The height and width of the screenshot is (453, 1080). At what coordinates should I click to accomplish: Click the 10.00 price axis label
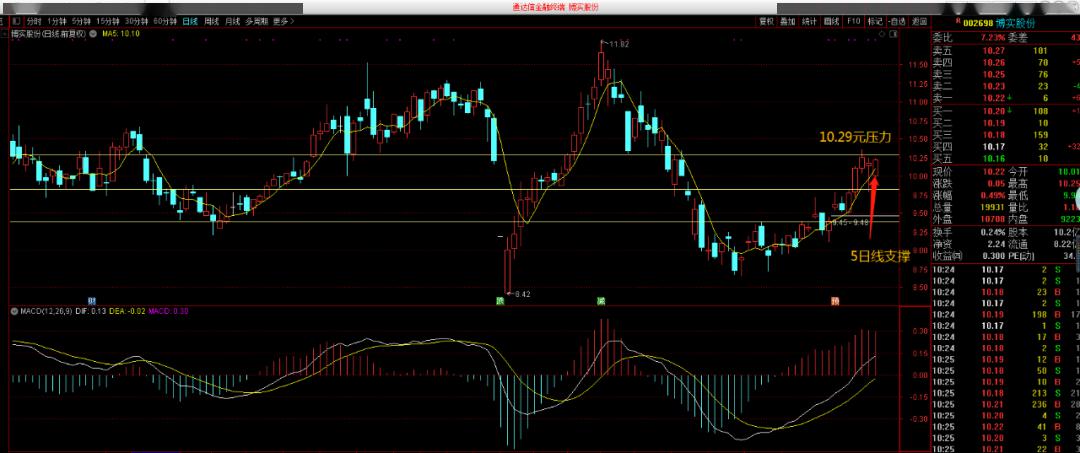pos(920,176)
